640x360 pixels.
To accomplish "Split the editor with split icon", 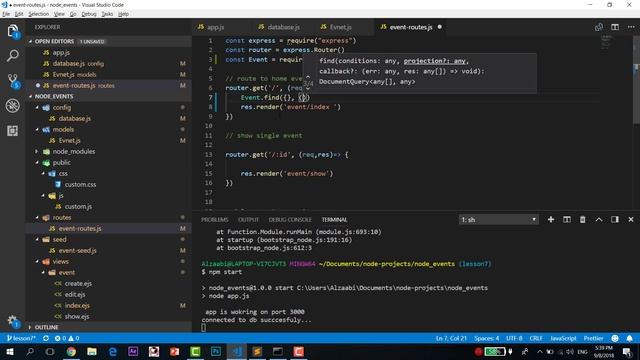I will point(615,27).
